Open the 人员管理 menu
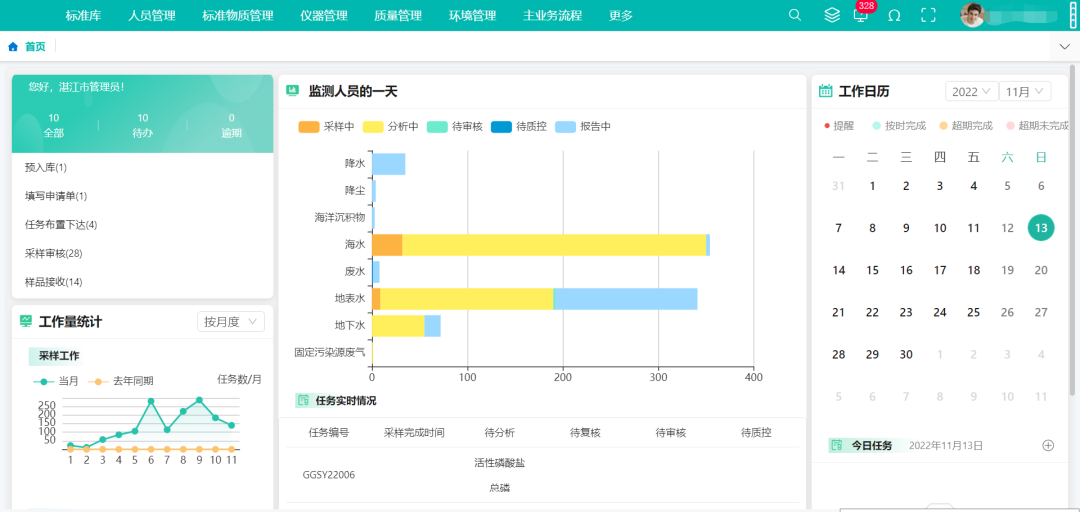This screenshot has width=1080, height=512. (151, 16)
